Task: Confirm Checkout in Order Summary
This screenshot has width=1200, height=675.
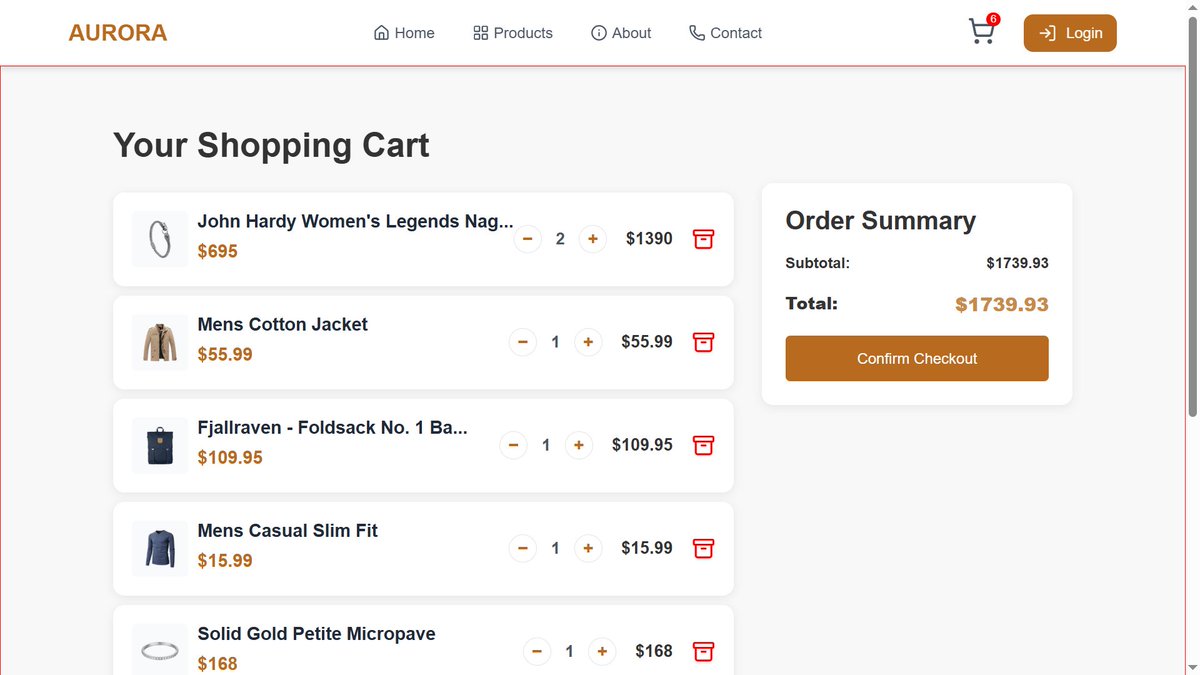Action: 917,359
